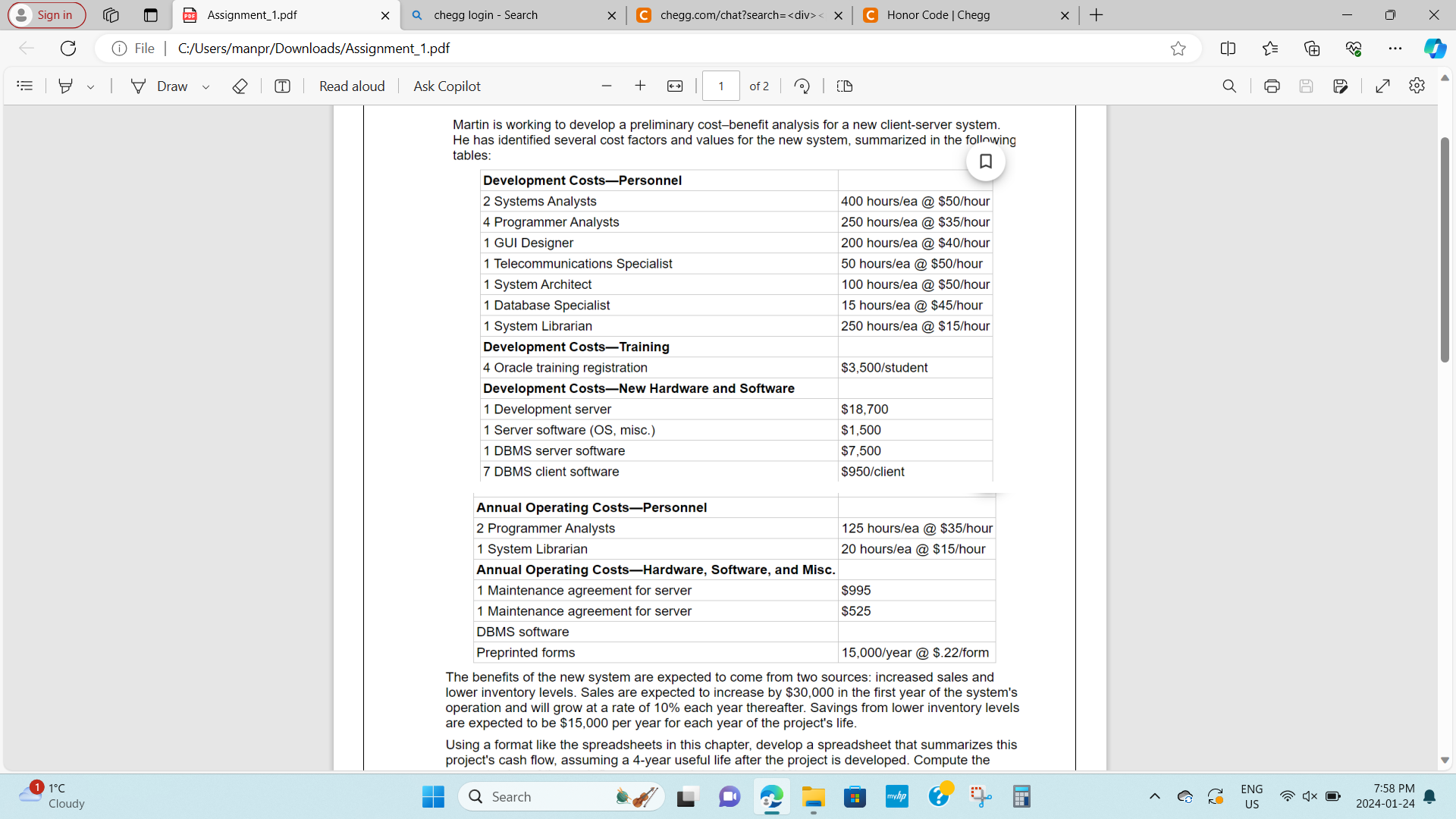Screen dimensions: 1456x819
Task: Add a bookmark to the page
Action: coord(986,162)
